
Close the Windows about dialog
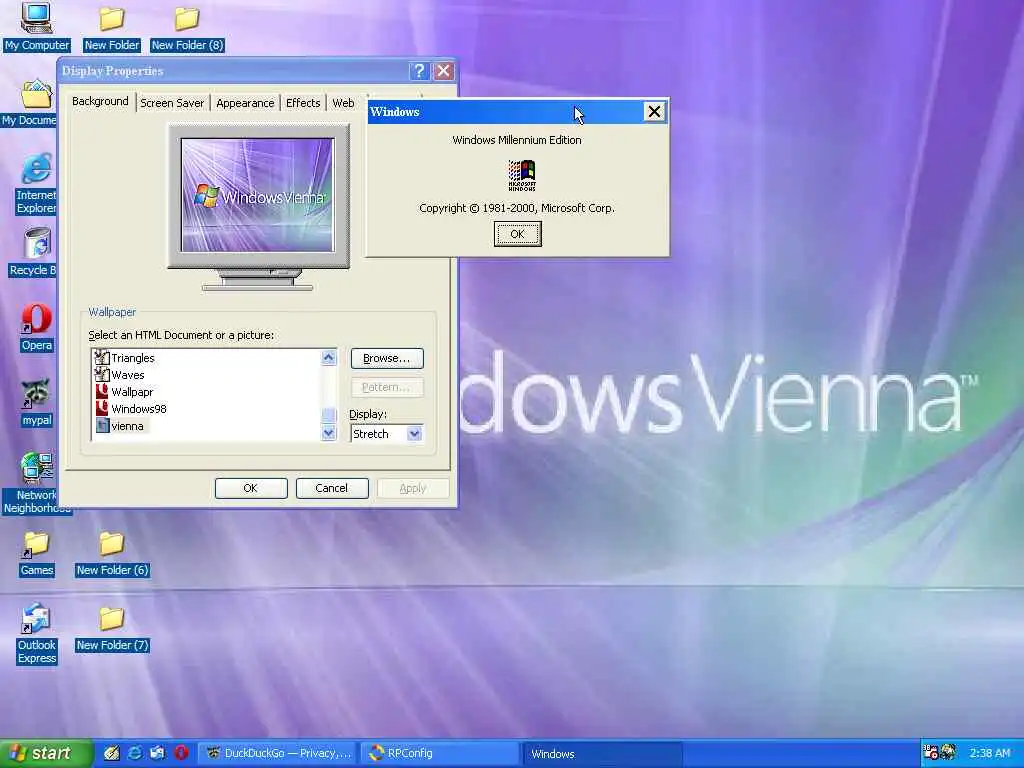point(654,112)
